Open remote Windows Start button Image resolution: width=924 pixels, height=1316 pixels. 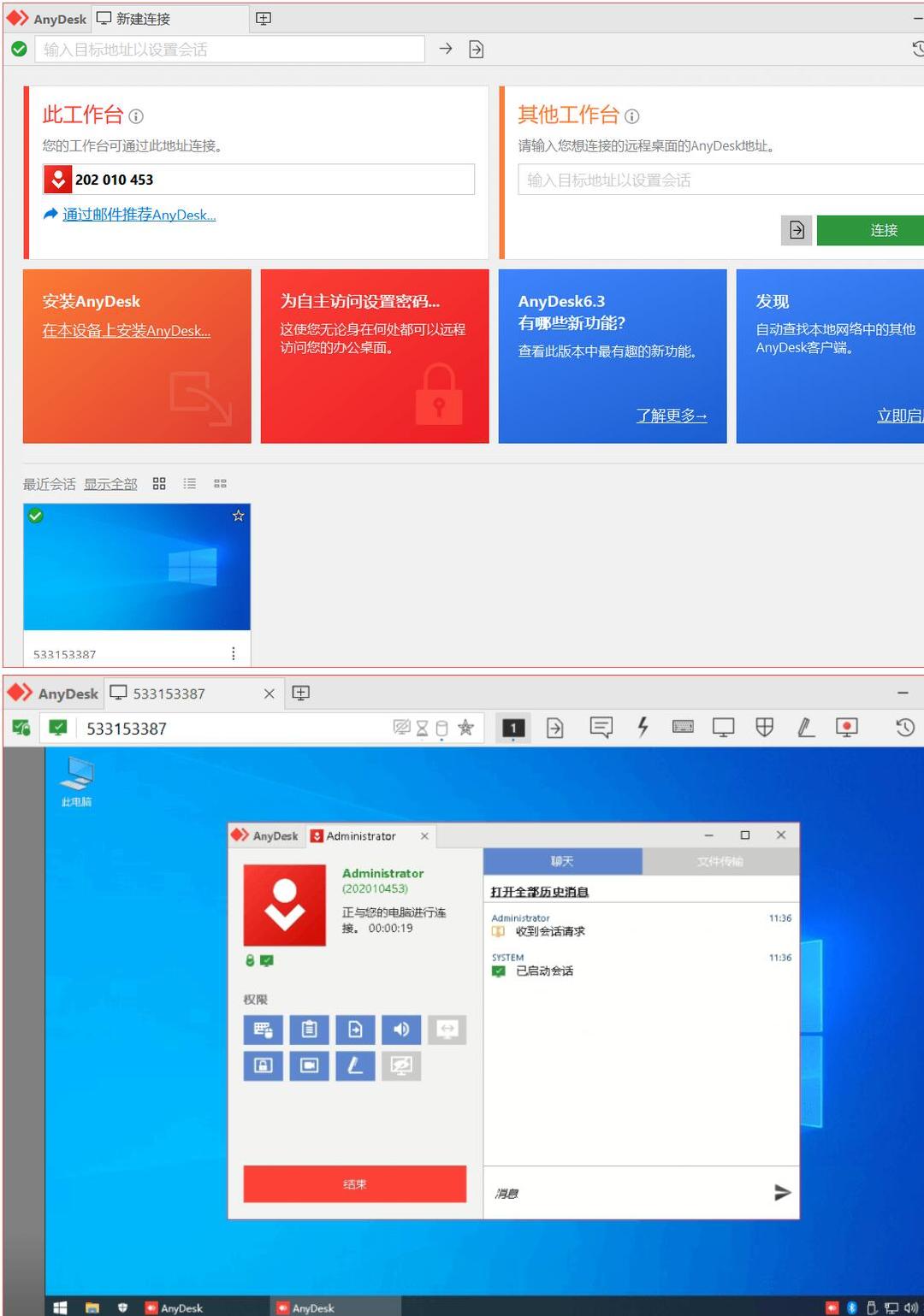click(60, 1307)
